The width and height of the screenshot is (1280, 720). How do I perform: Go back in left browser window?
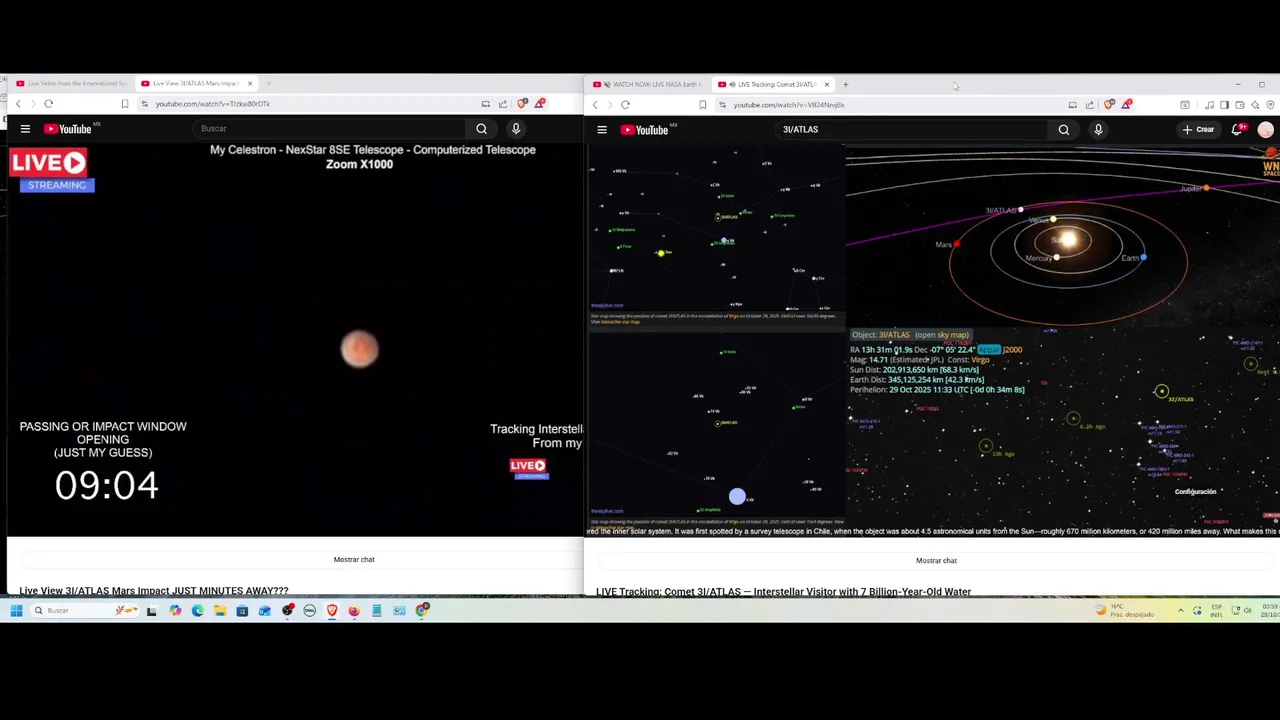tap(18, 104)
